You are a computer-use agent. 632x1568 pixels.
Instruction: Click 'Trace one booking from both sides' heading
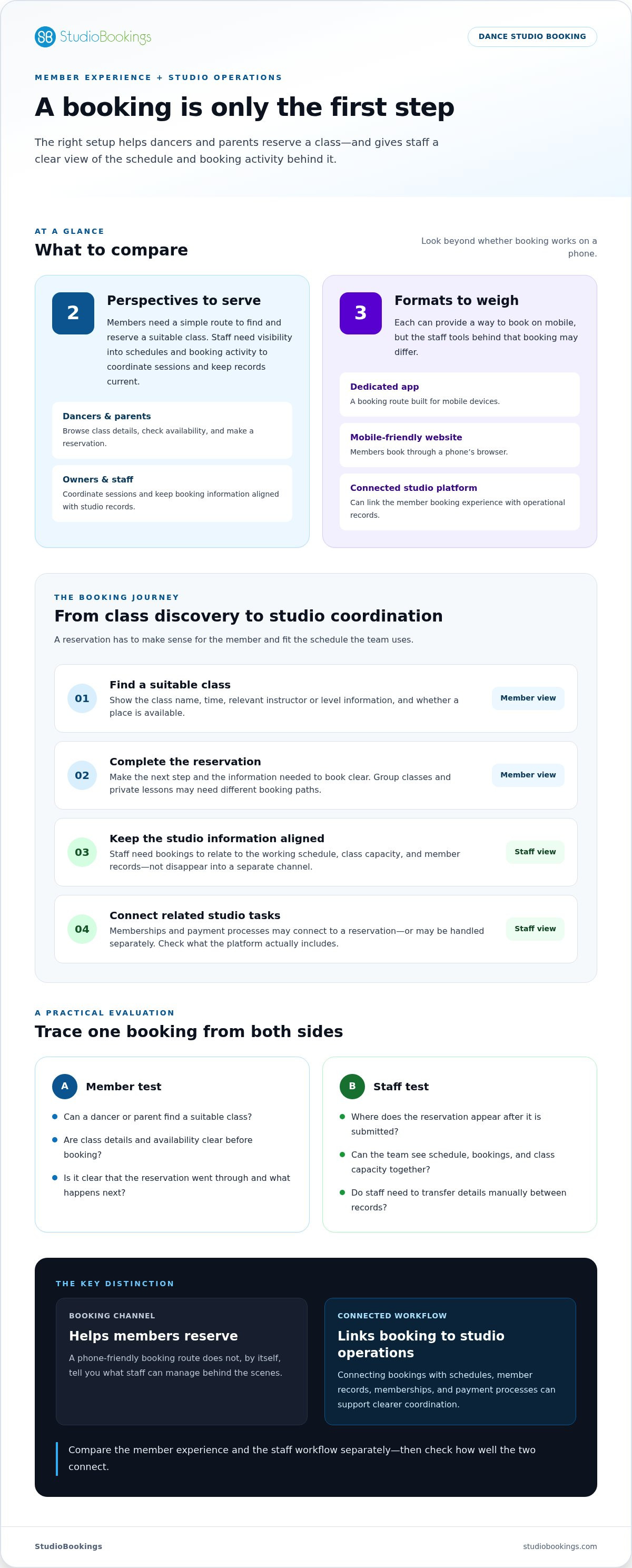coord(189,1032)
